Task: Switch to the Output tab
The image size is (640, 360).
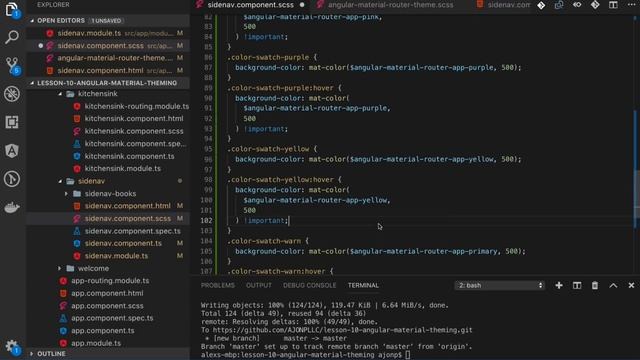Action: pyautogui.click(x=259, y=285)
